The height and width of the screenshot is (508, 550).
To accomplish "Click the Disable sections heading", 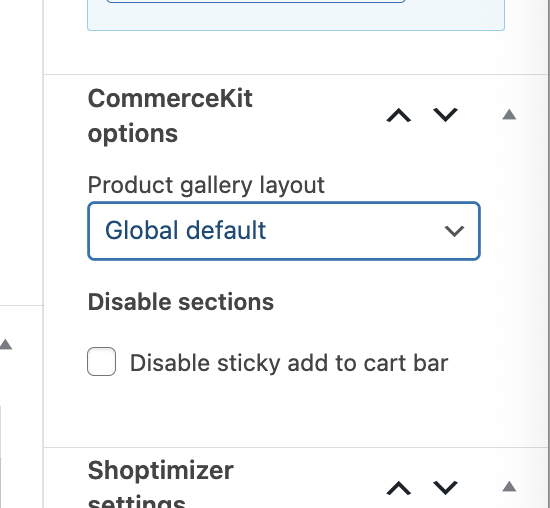I will pos(181,302).
